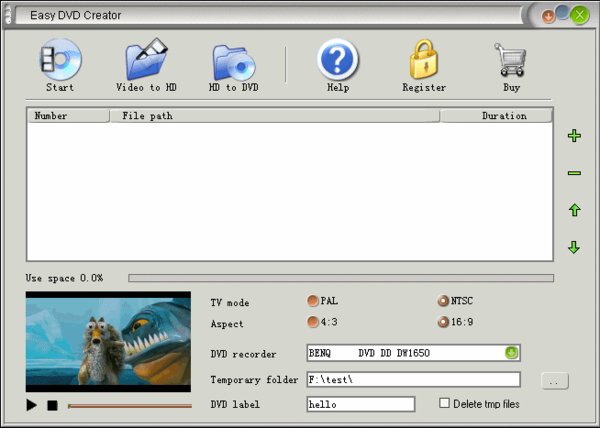
Task: Remove a file with the green minus icon
Action: coord(574,173)
